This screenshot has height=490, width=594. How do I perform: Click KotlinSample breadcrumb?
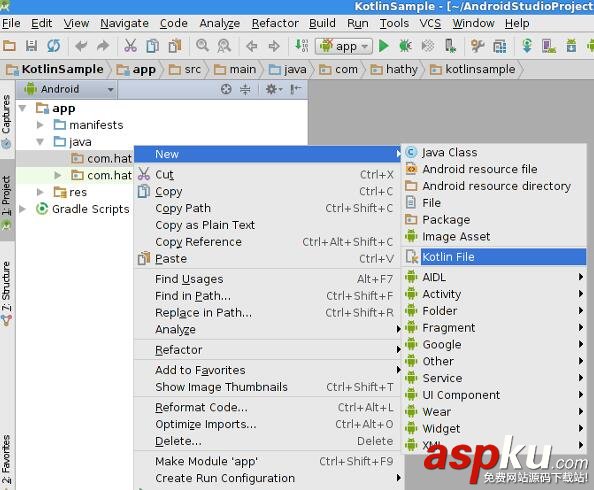[x=55, y=69]
